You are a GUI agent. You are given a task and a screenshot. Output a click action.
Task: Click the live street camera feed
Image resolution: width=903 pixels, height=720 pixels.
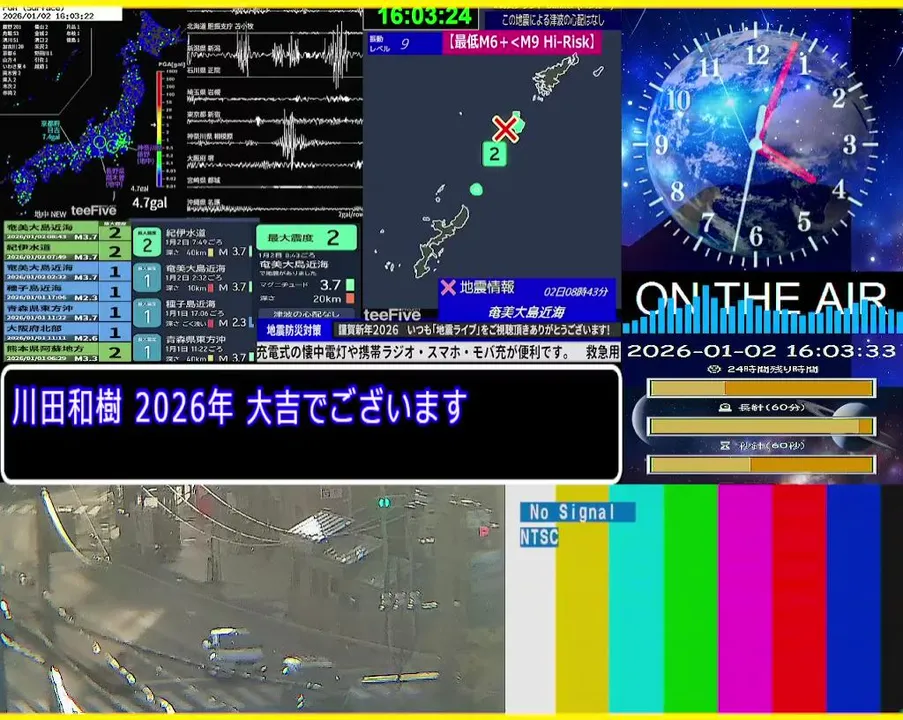[252, 599]
